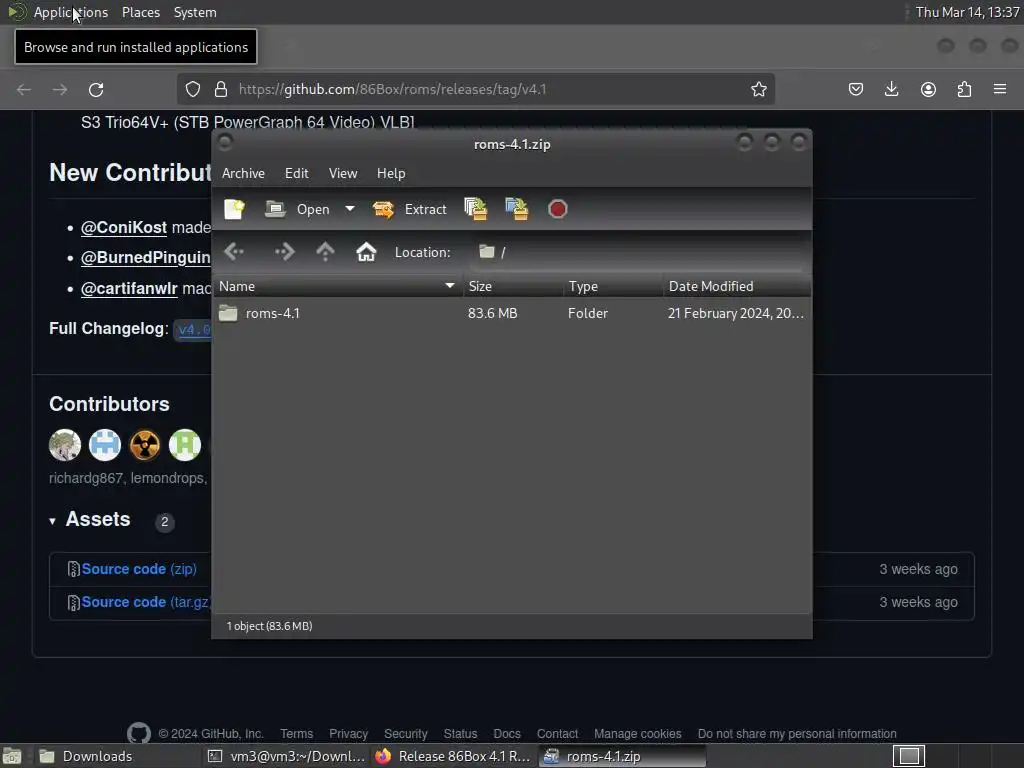This screenshot has width=1024, height=768.
Task: Sort by the Date Modified column header
Action: [x=737, y=286]
